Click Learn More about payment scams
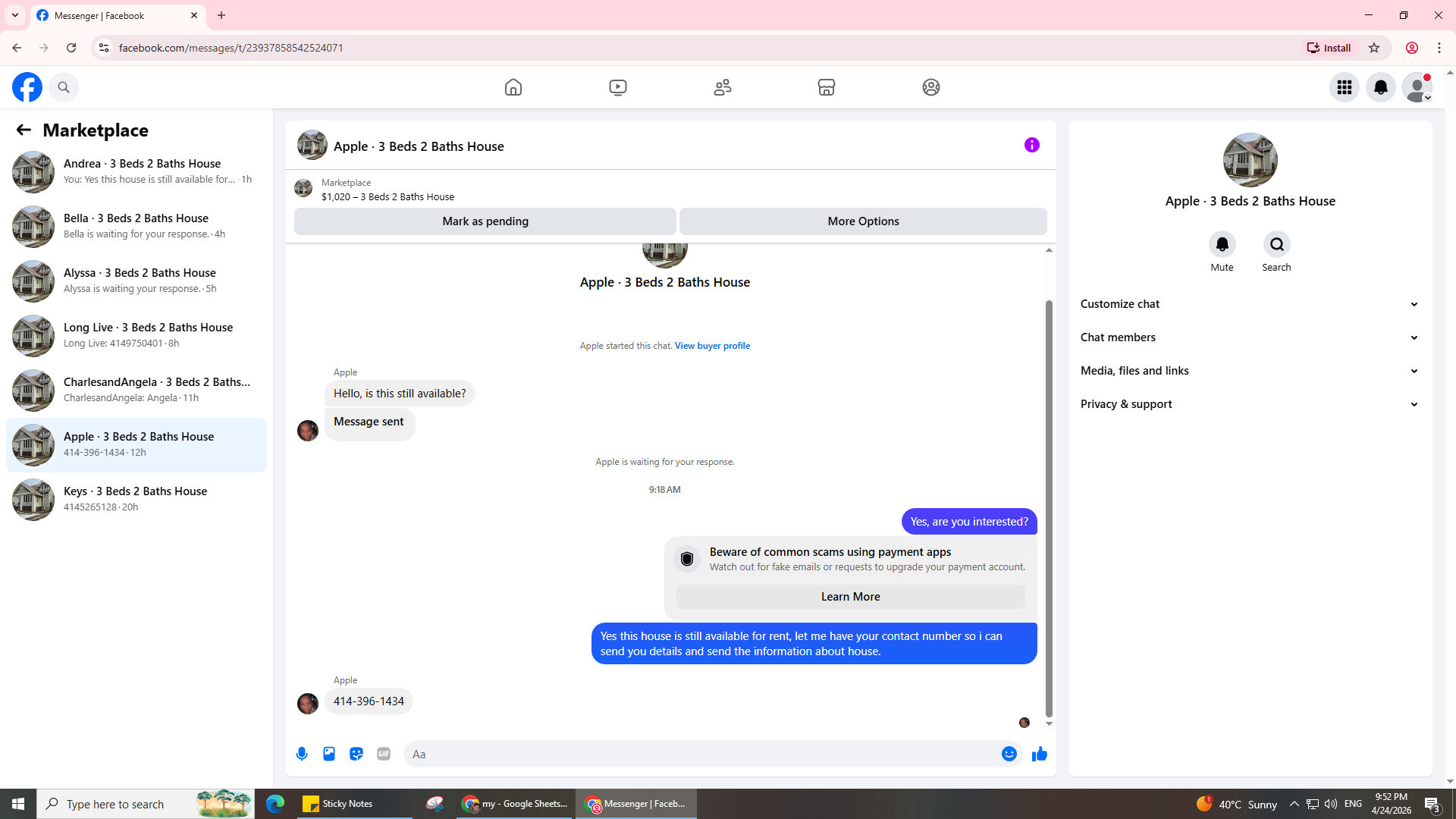1456x819 pixels. pyautogui.click(x=850, y=597)
